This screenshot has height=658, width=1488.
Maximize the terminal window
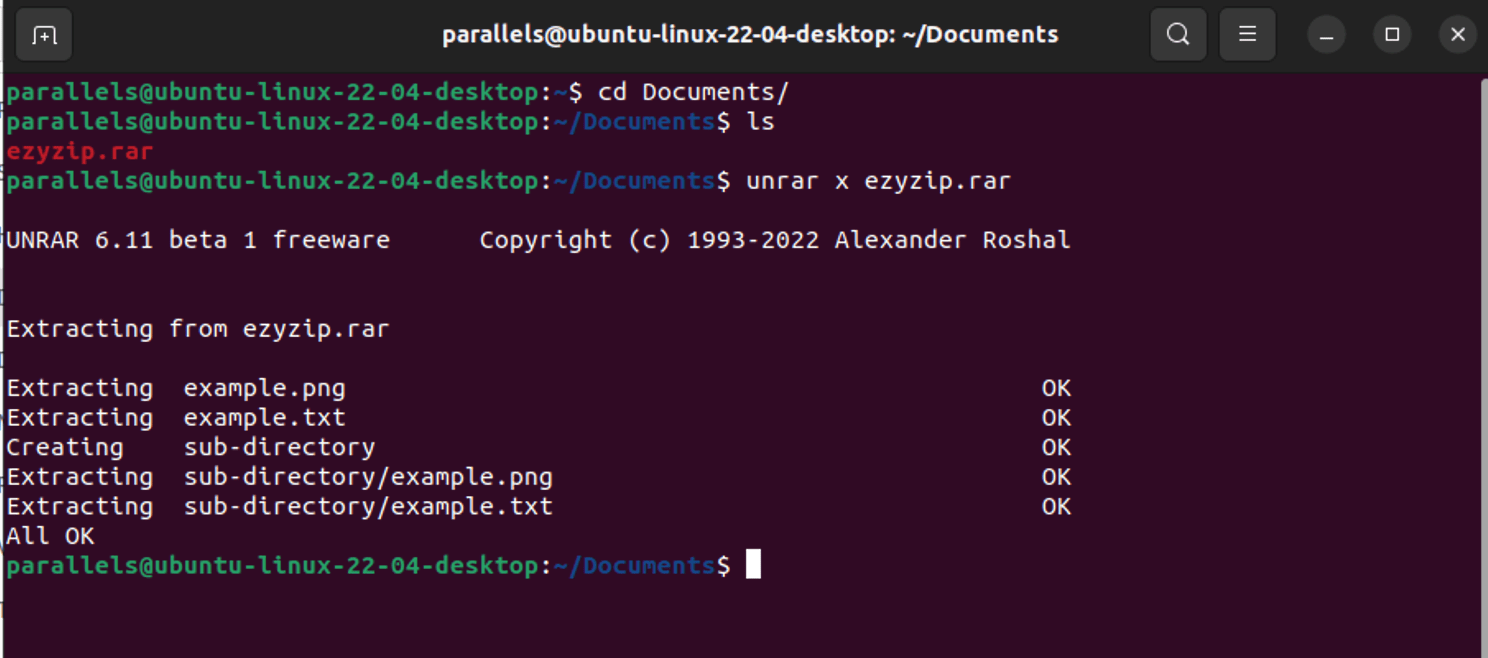click(1392, 35)
